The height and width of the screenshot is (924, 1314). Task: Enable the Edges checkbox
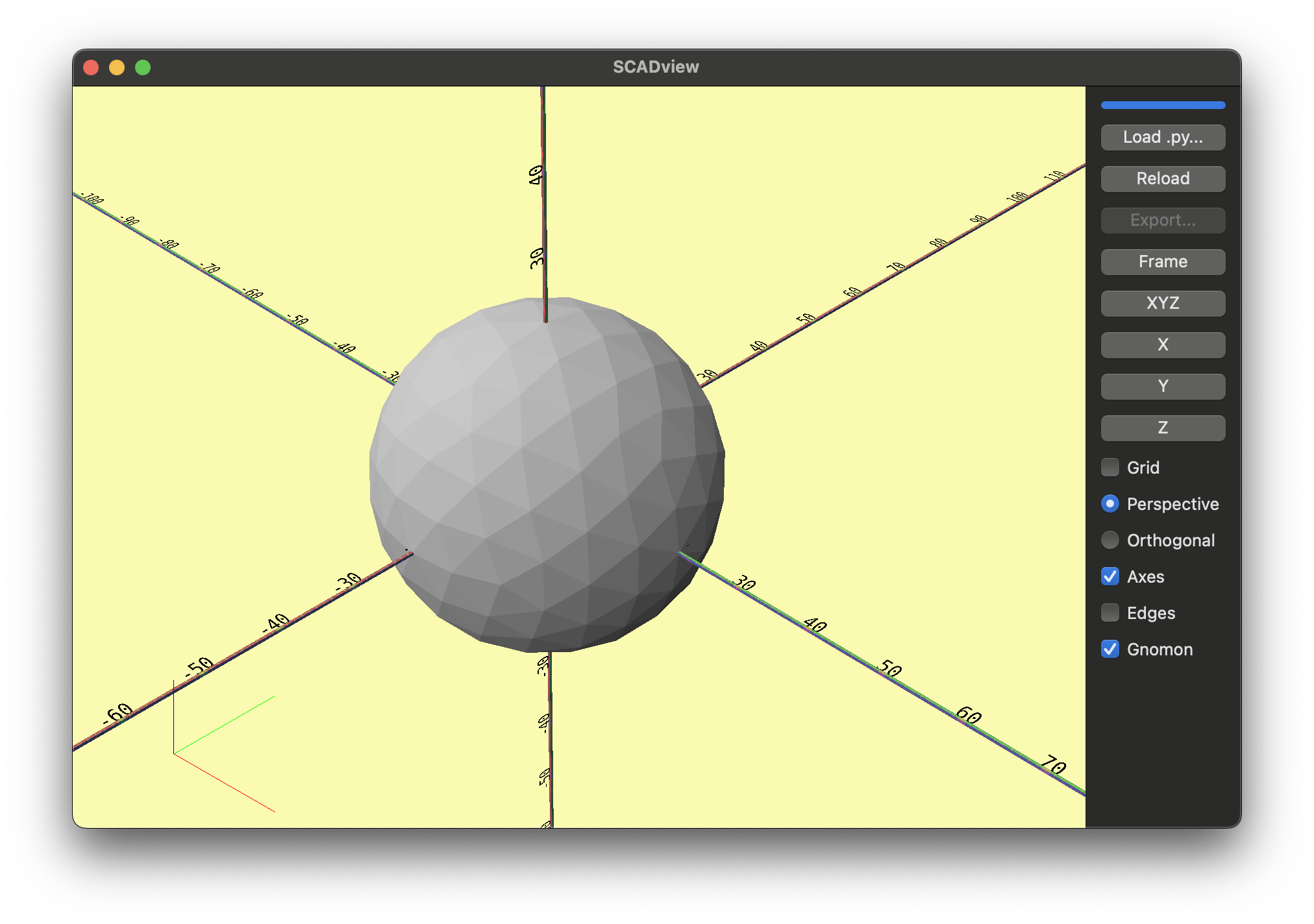coord(1109,613)
